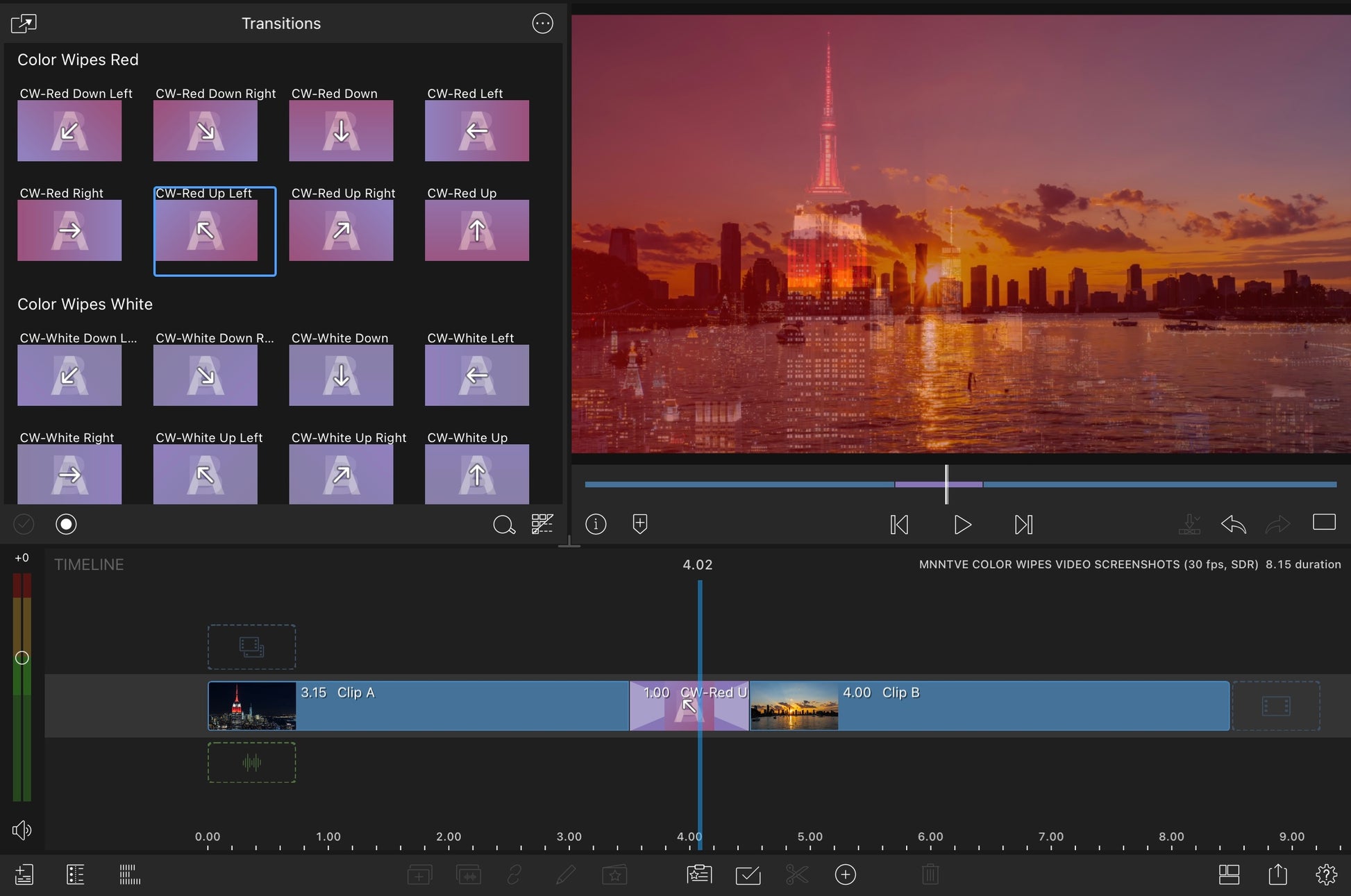Undo the last edit
Viewport: 1351px width, 896px height.
tap(1234, 524)
